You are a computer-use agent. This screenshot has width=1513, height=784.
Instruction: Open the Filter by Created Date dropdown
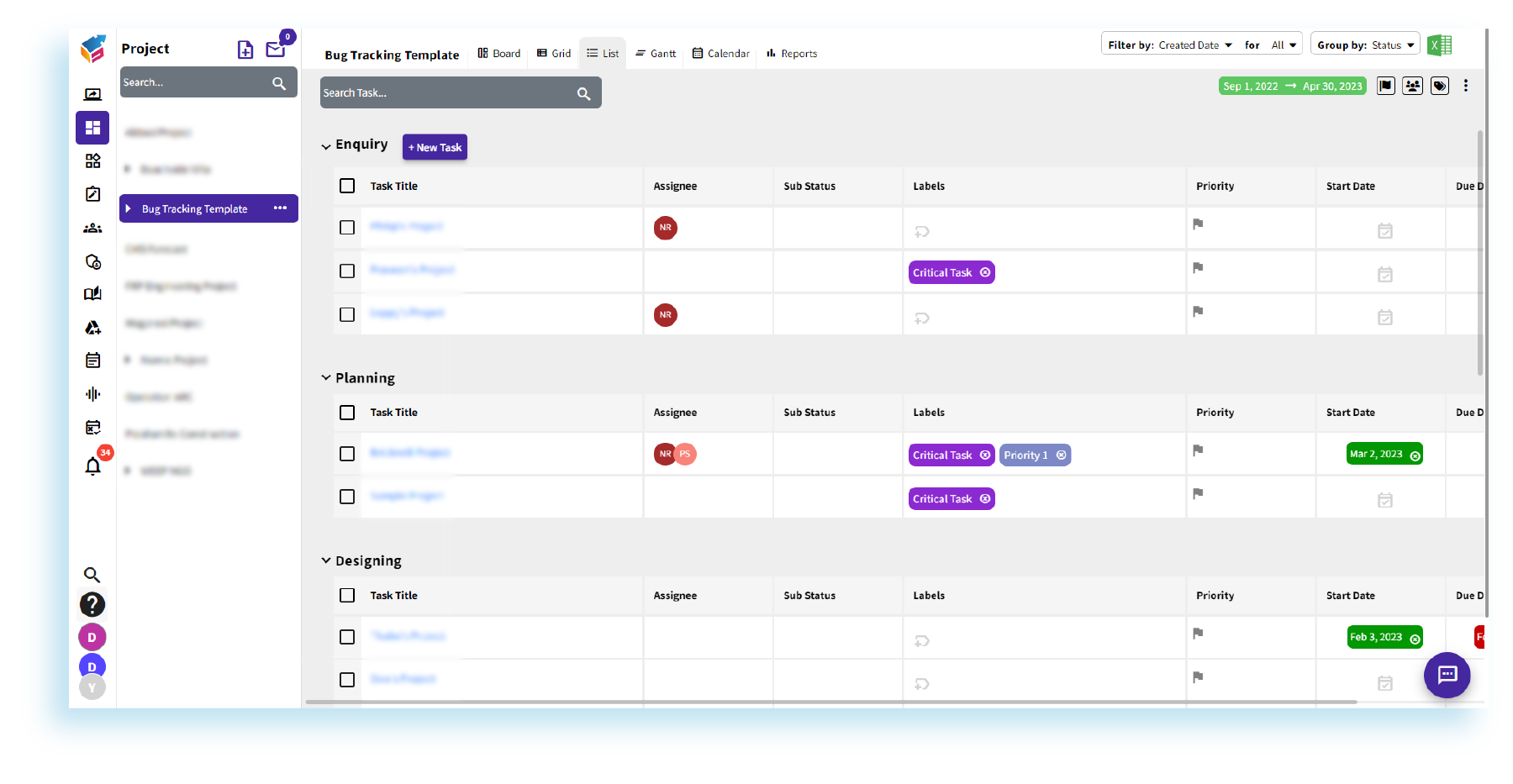point(1190,44)
